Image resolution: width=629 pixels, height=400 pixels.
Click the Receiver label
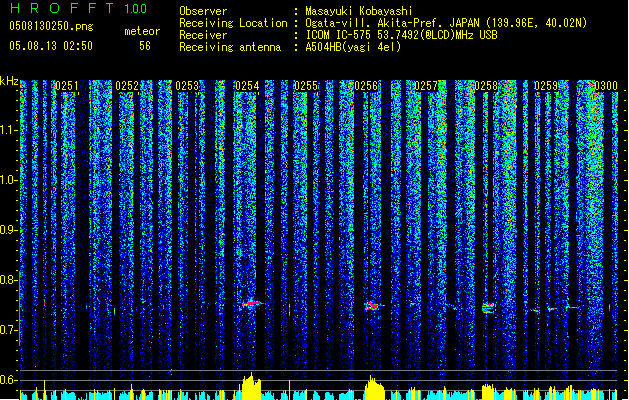click(203, 35)
